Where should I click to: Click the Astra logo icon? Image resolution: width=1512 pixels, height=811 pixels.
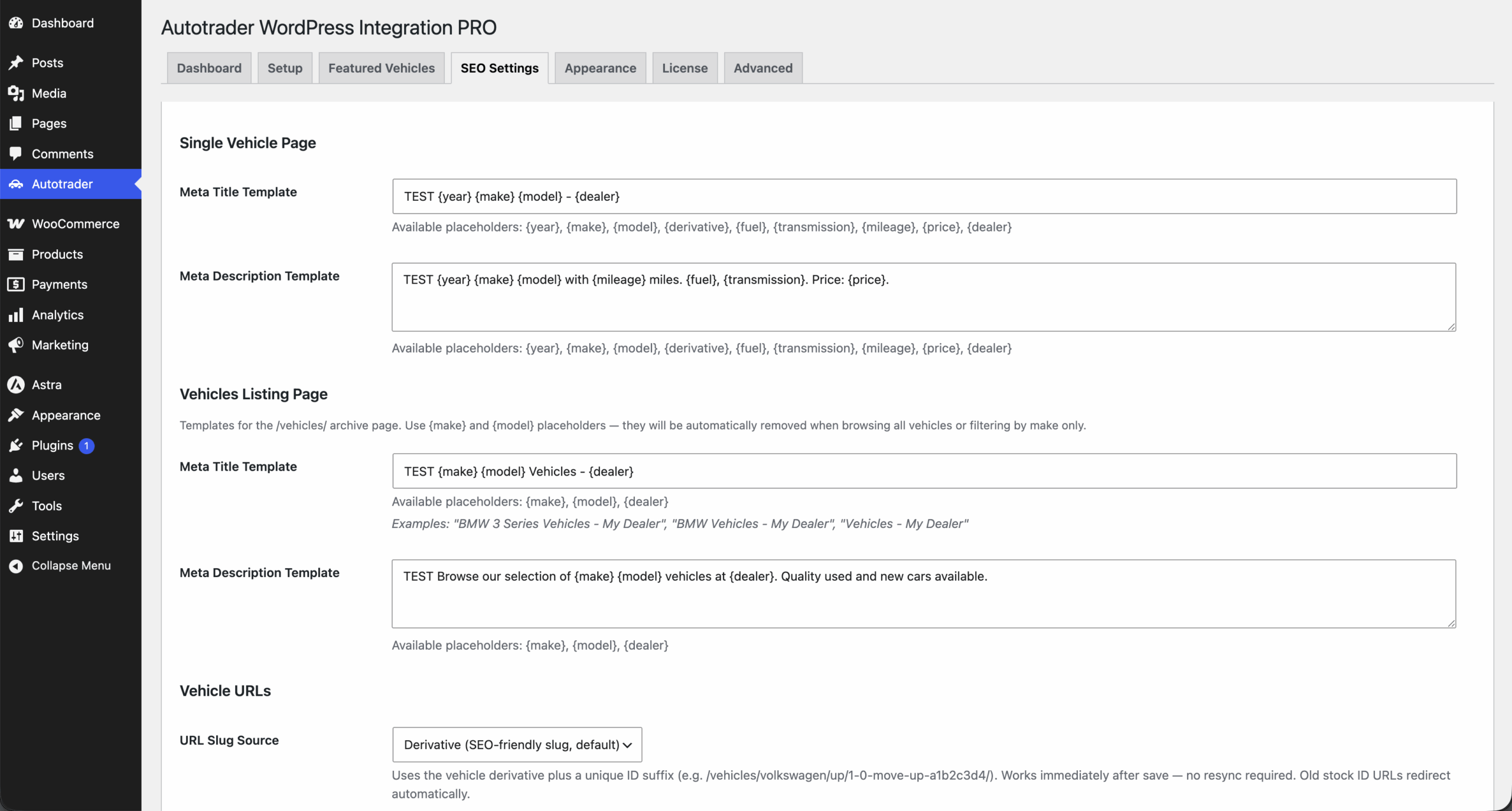(16, 385)
